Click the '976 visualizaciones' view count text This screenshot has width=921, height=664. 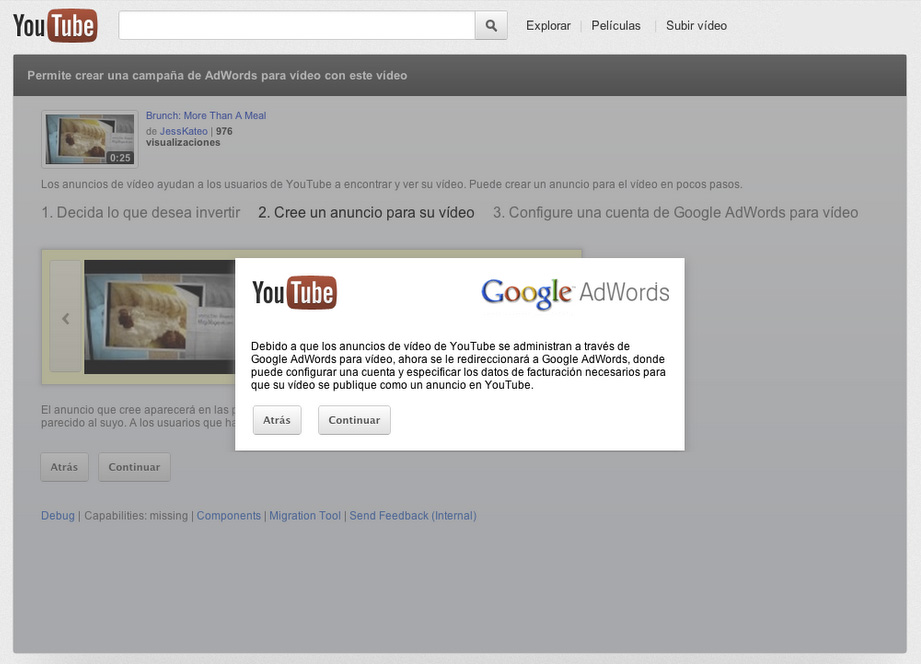189,137
